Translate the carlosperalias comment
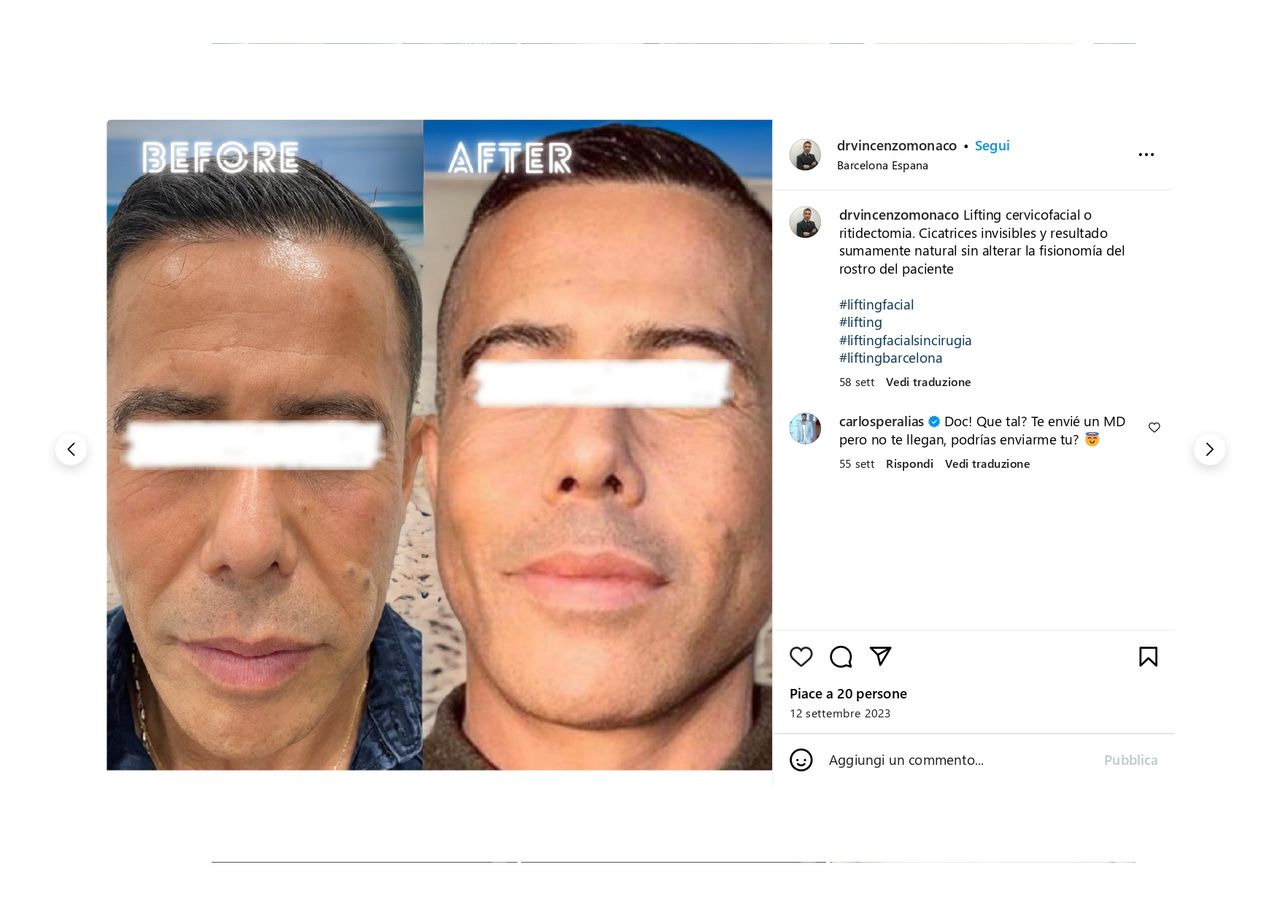Screen dimensions: 1280x905 pos(987,464)
